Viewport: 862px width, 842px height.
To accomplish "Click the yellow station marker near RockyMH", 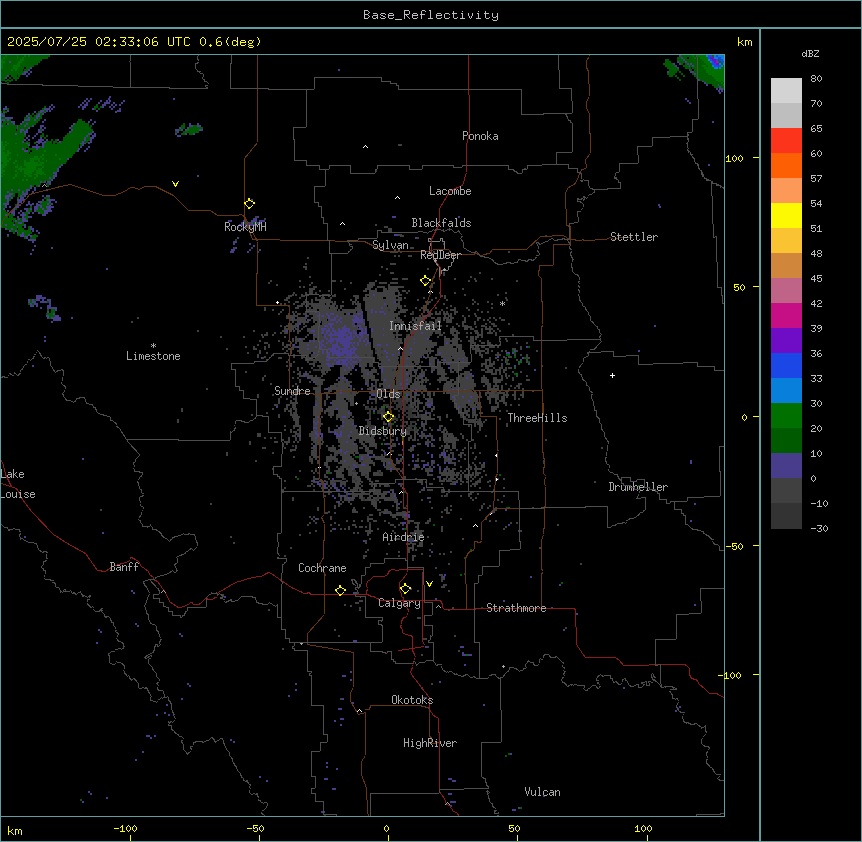I will click(x=250, y=204).
